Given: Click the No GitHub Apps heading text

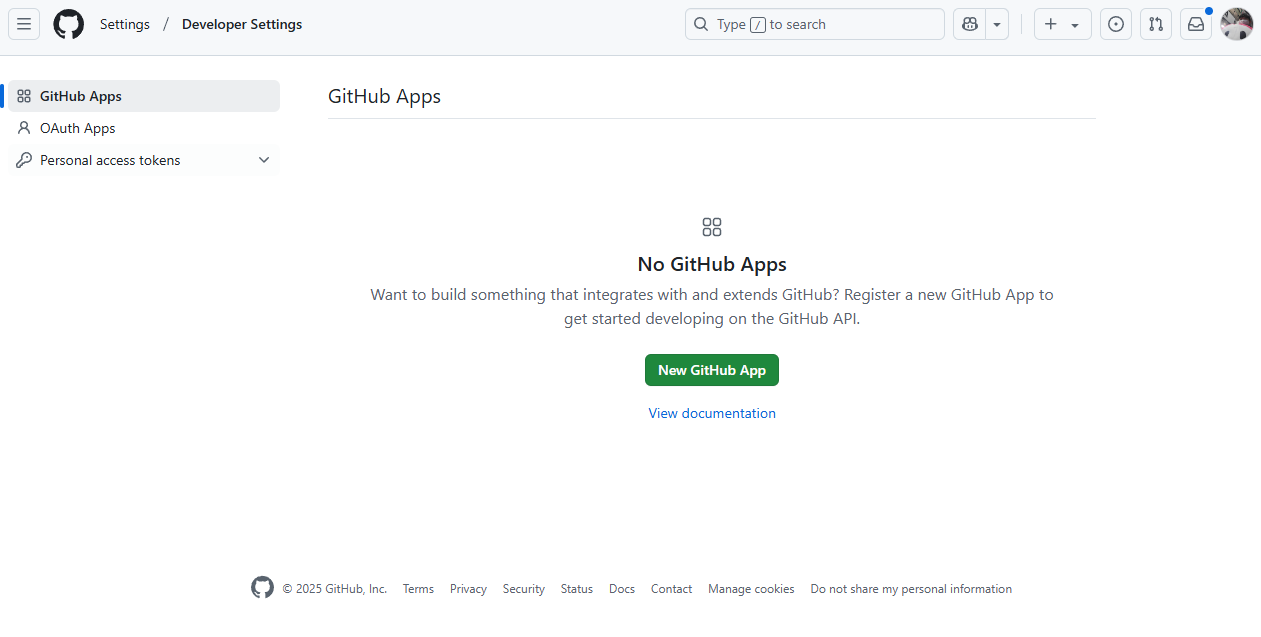Looking at the screenshot, I should pyautogui.click(x=712, y=264).
